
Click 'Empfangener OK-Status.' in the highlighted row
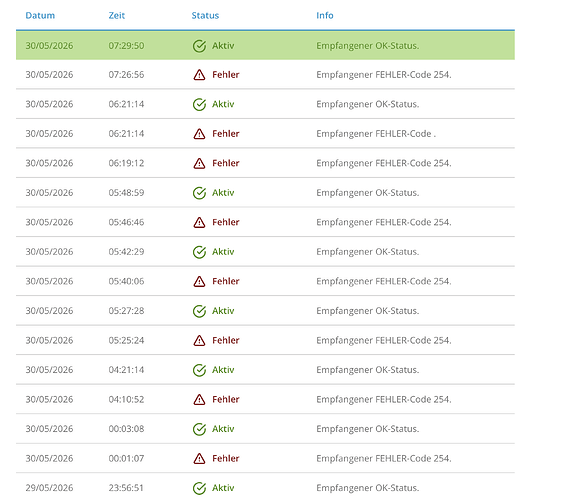(368, 46)
